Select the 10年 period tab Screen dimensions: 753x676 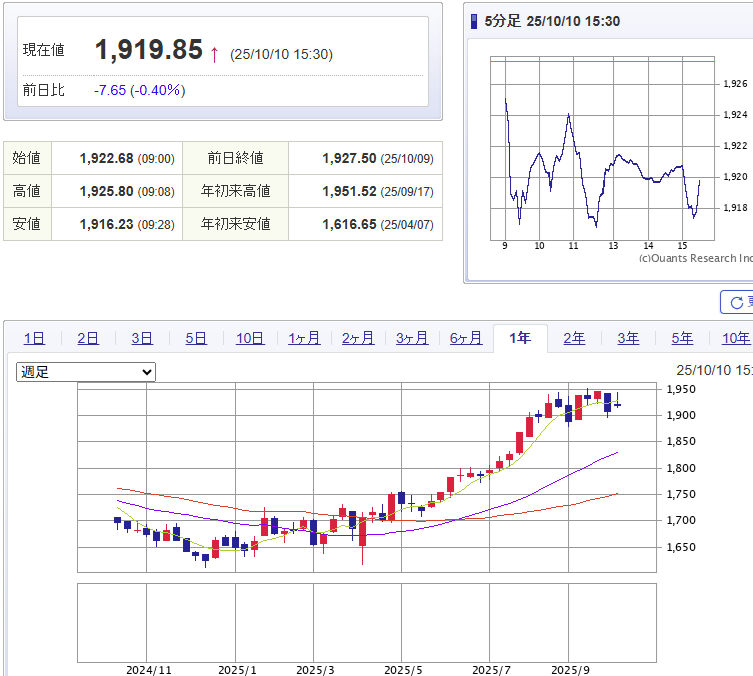click(735, 338)
